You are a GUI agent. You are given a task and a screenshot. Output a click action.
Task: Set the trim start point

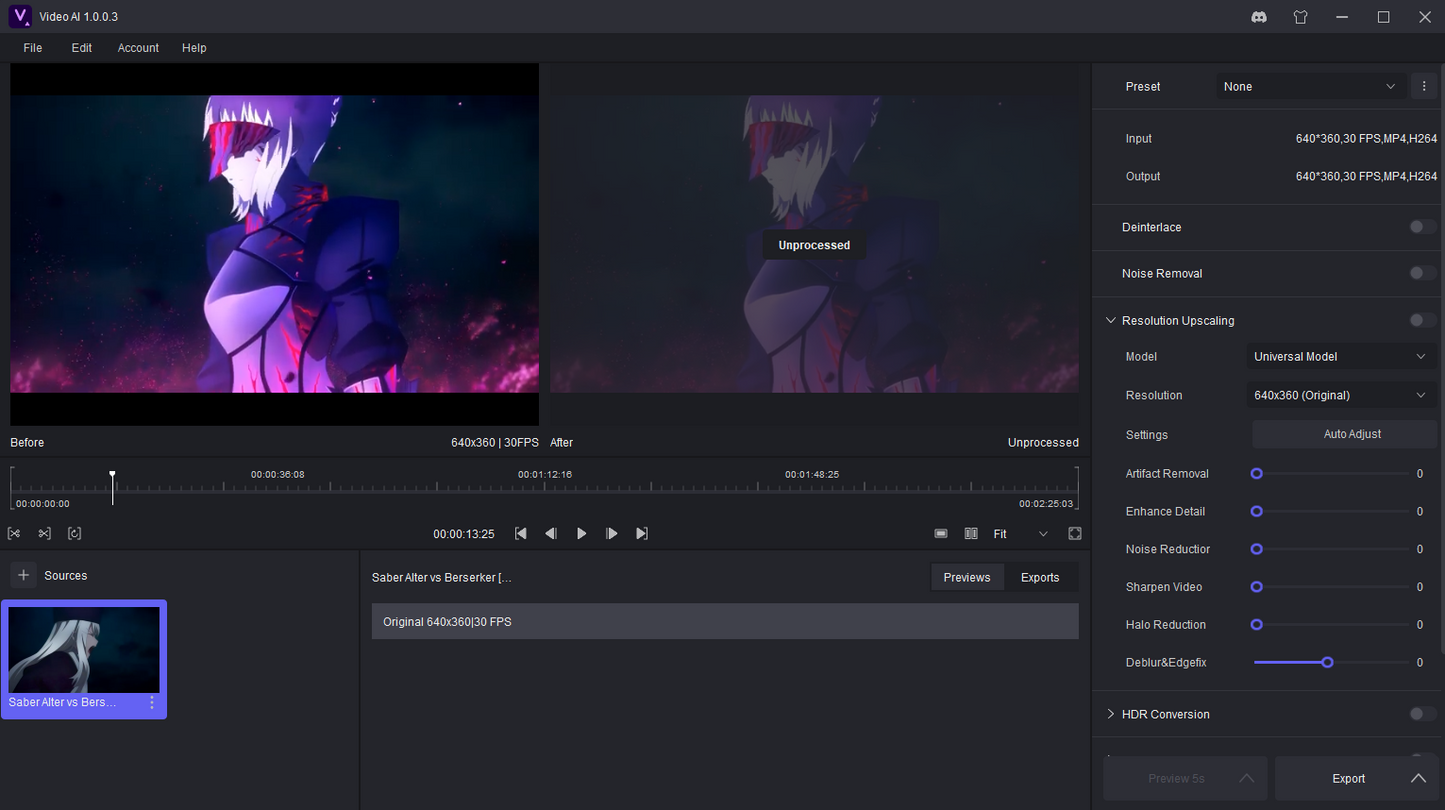point(14,534)
